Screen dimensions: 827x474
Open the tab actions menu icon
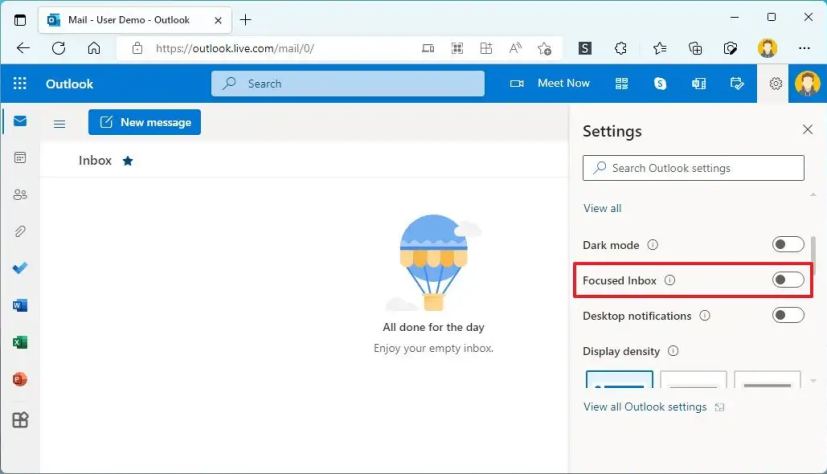20,20
